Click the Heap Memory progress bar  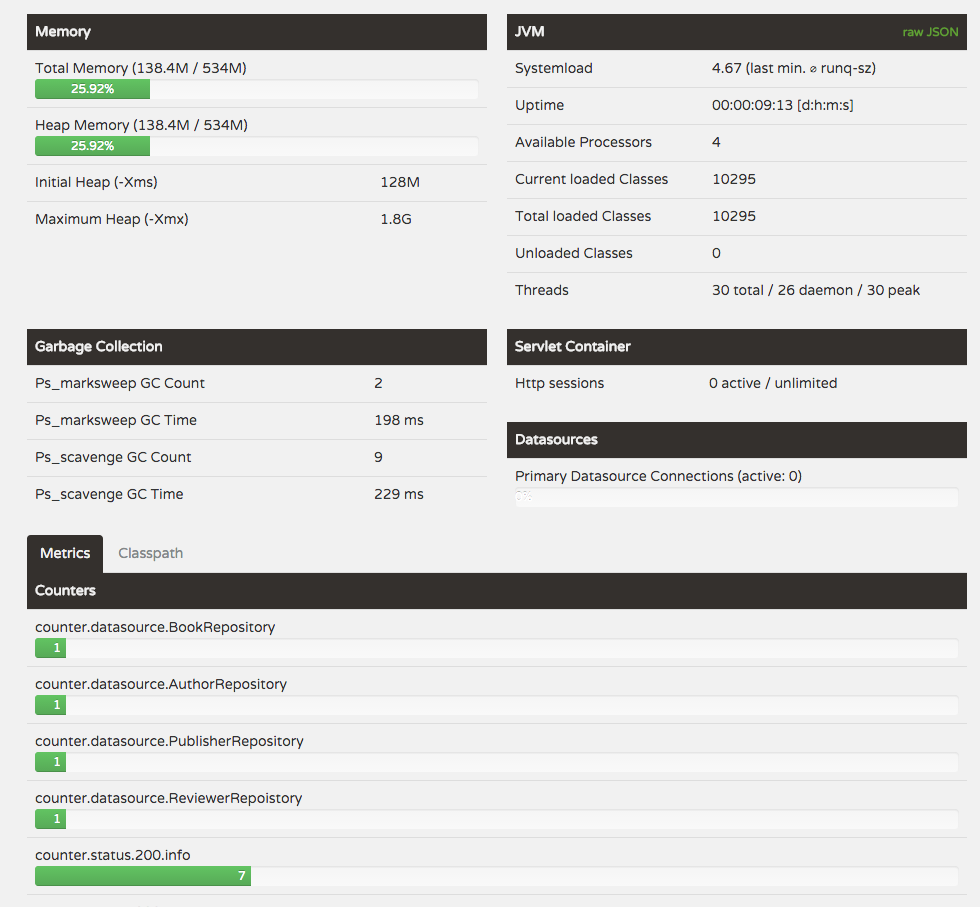coord(256,146)
